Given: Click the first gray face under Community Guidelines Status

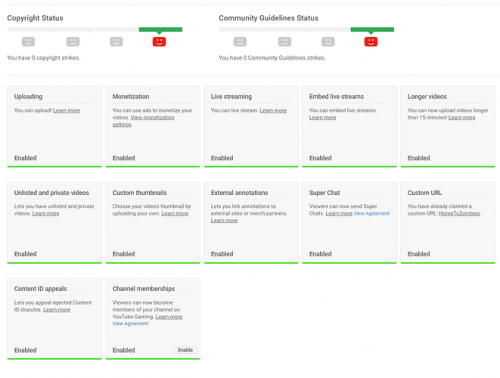Looking at the screenshot, I should click(x=240, y=42).
